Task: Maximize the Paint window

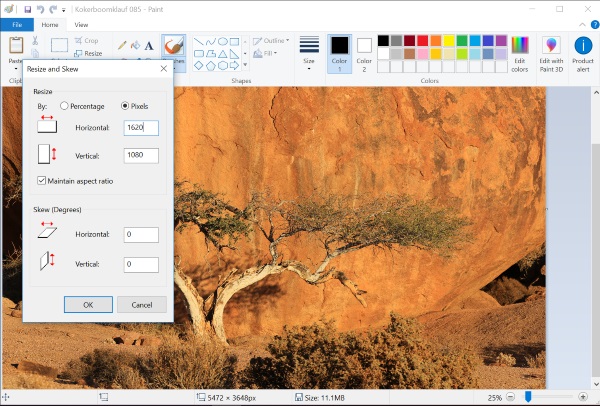Action: pos(559,9)
